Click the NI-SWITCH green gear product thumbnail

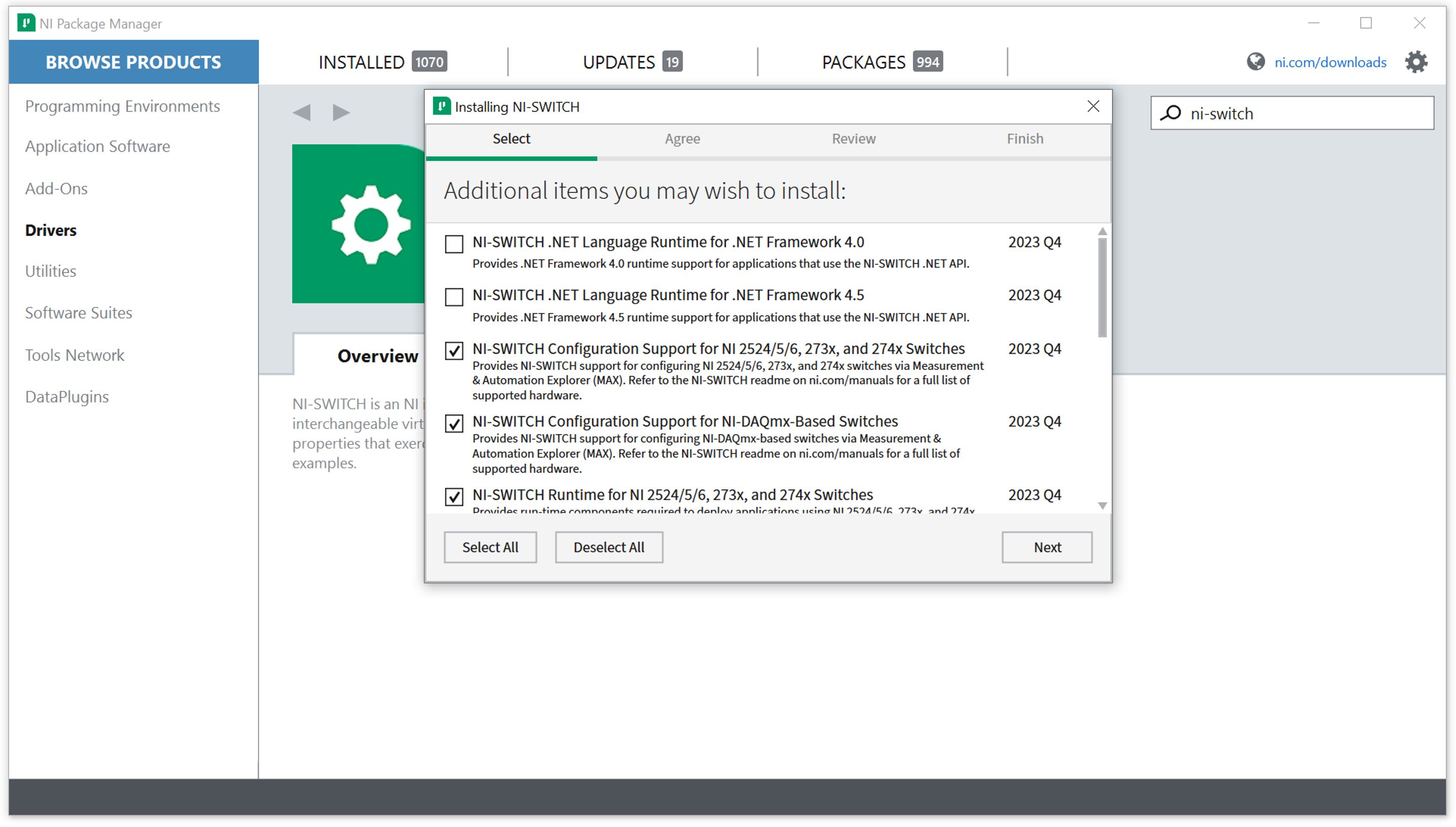358,224
